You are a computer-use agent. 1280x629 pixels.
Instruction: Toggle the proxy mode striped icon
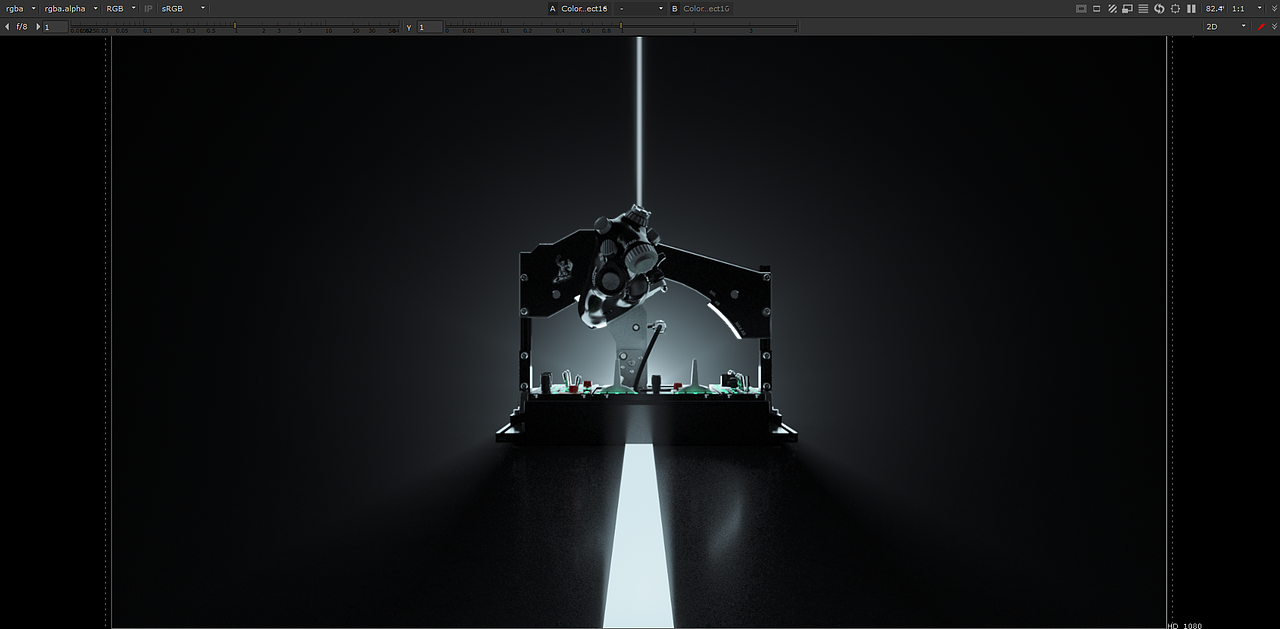coord(1112,8)
